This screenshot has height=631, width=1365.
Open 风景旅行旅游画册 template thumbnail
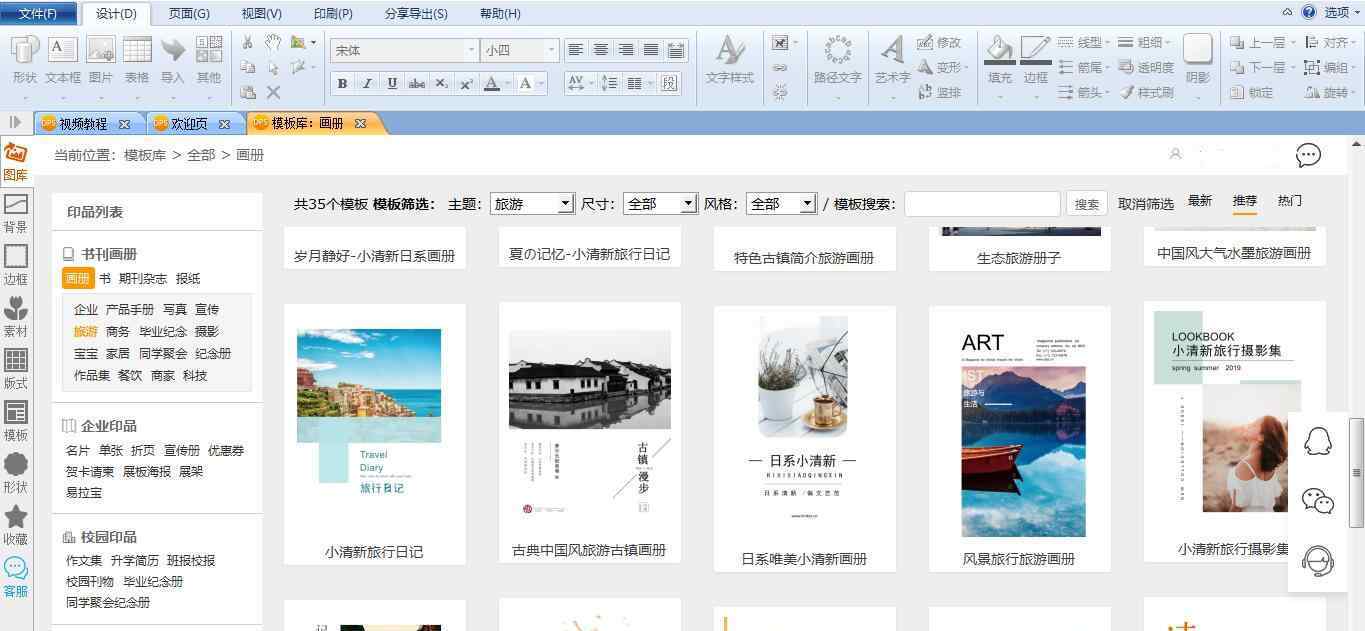click(x=1019, y=438)
